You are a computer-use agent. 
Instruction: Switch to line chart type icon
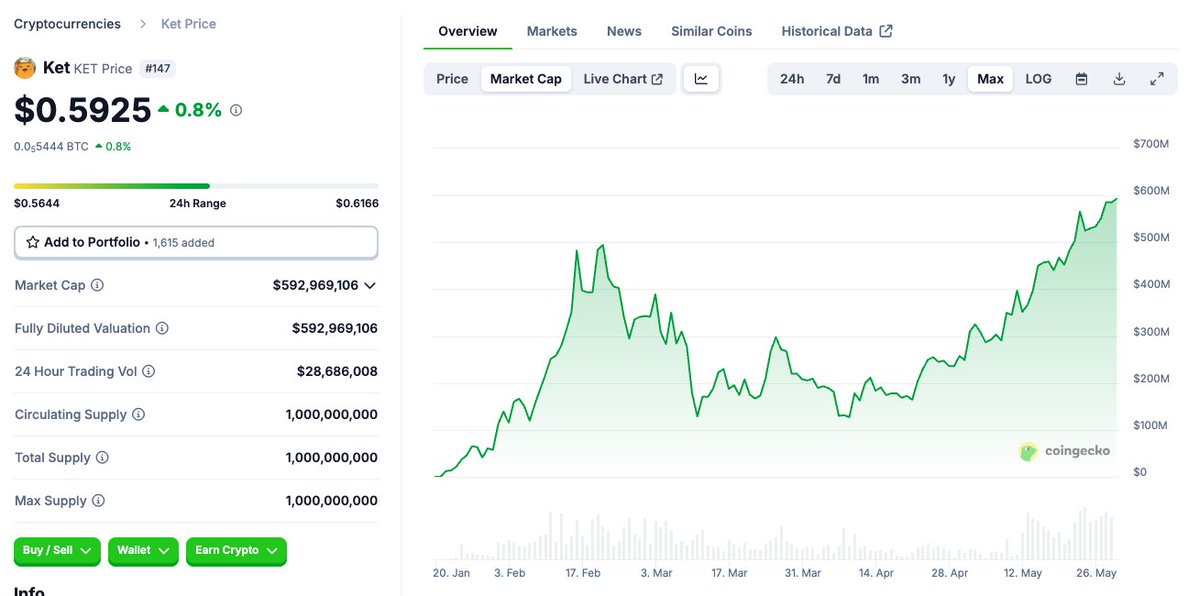[x=701, y=79]
